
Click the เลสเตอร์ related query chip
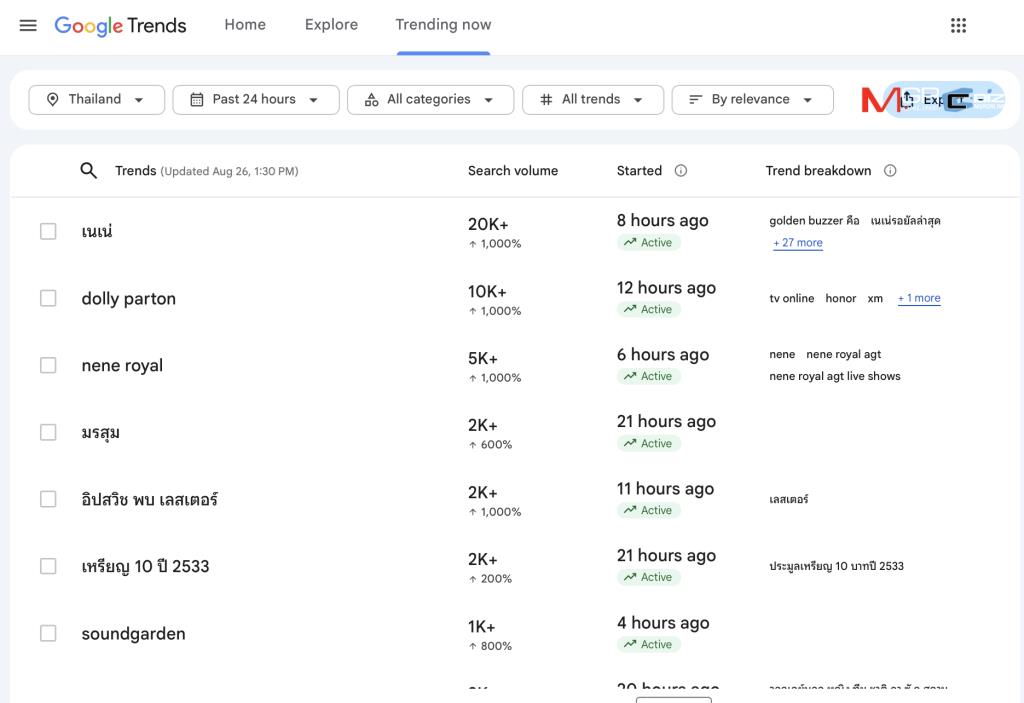point(788,499)
